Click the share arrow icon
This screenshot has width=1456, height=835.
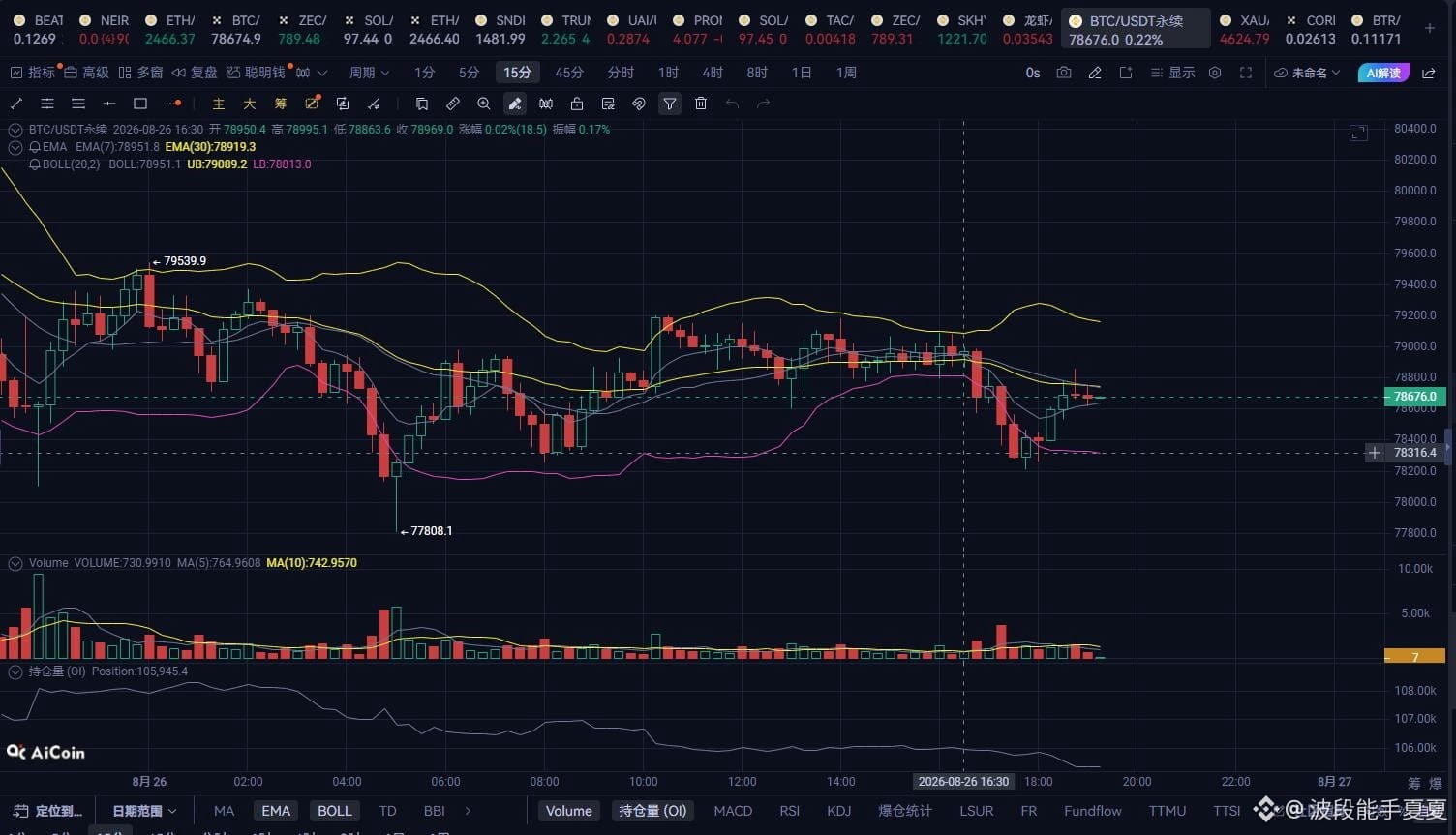pyautogui.click(x=1429, y=73)
